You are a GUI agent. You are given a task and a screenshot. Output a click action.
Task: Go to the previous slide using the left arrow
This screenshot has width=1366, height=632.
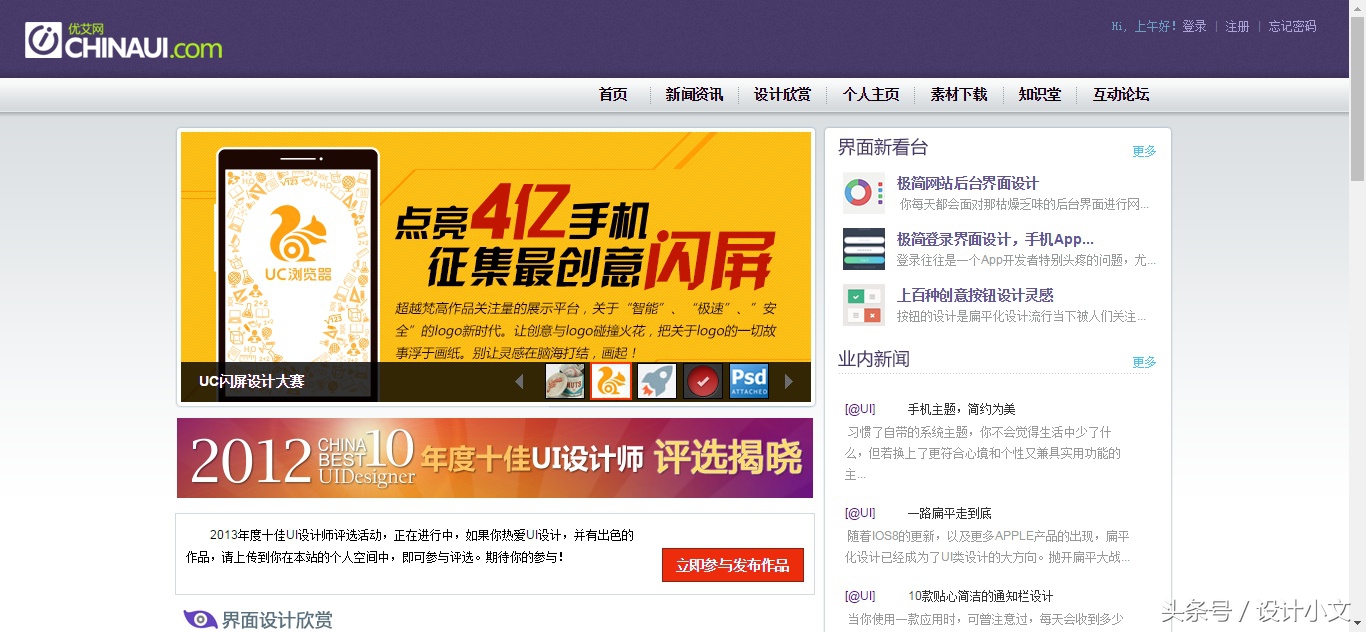click(519, 381)
